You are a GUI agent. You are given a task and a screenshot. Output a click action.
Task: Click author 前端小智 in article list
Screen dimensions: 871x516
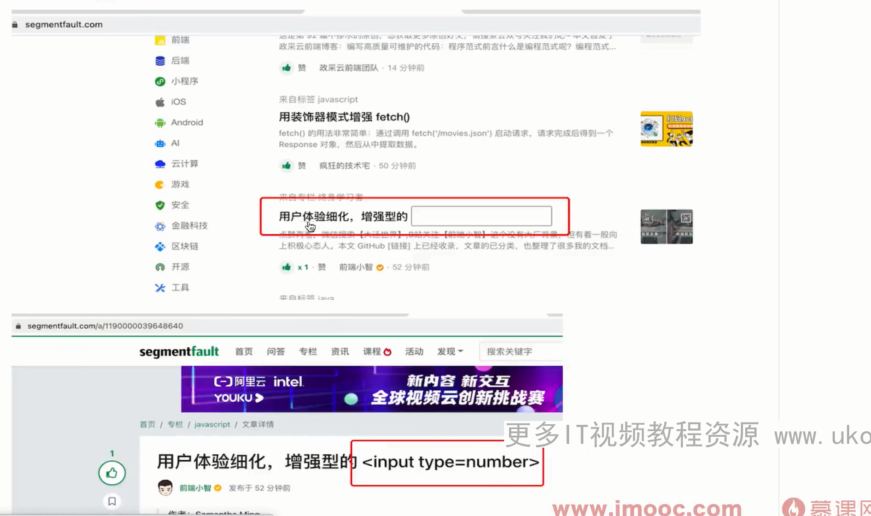(x=356, y=267)
